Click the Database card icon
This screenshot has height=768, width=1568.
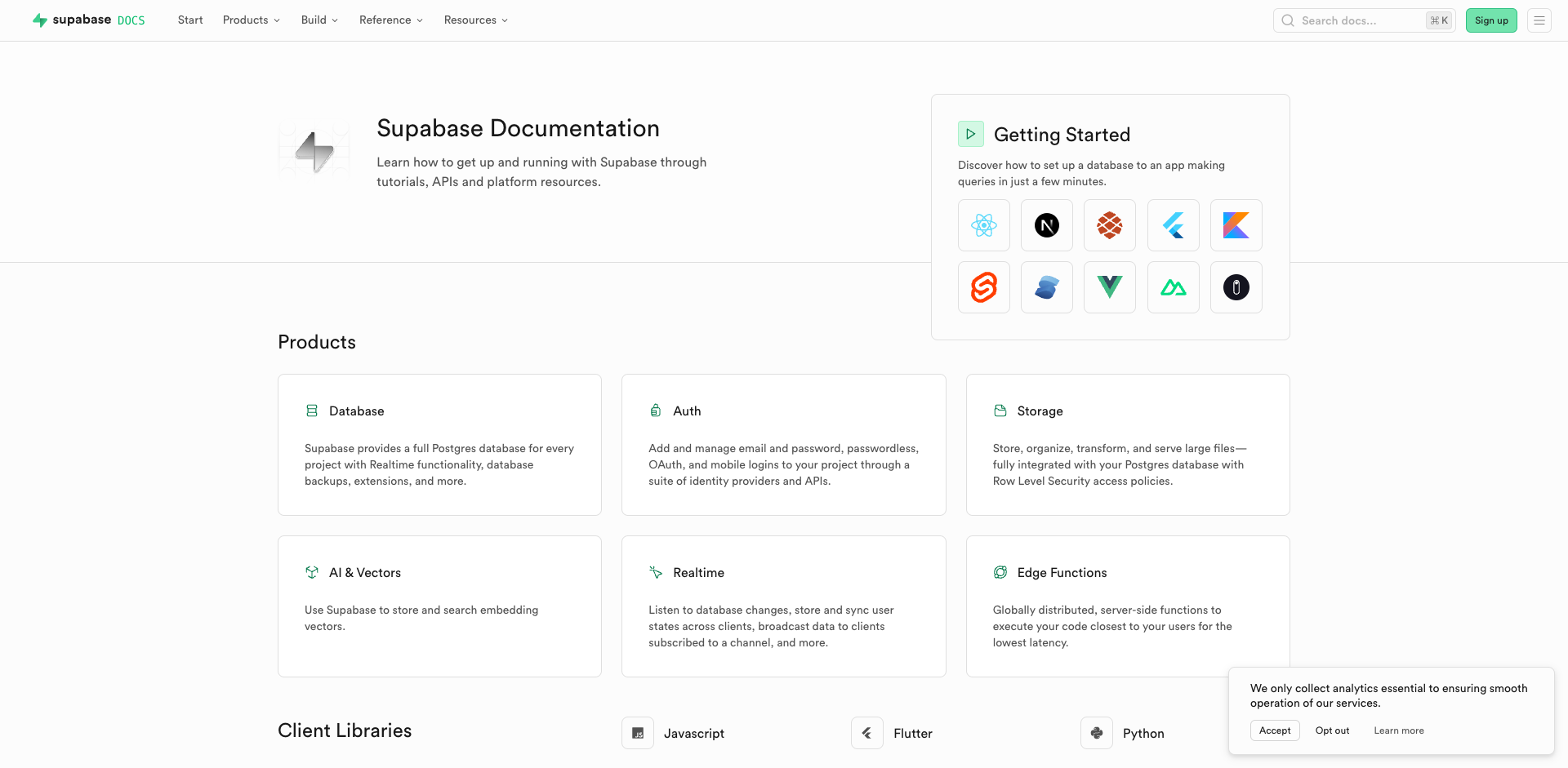(x=311, y=411)
